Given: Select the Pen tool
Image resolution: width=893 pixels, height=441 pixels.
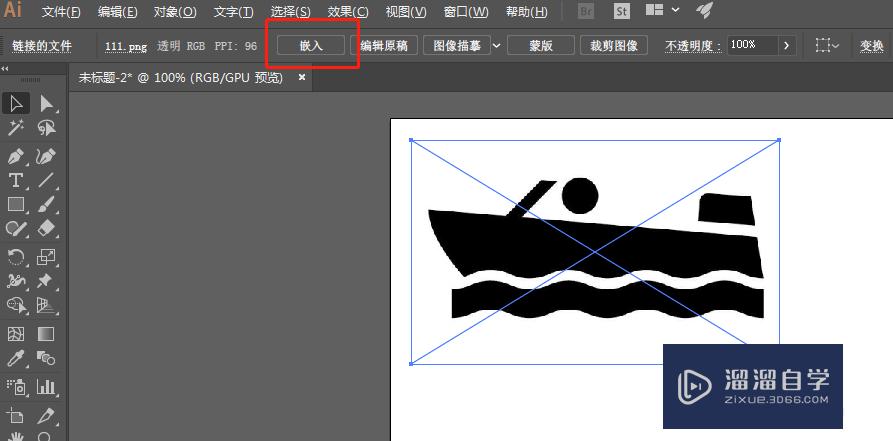Looking at the screenshot, I should click(x=16, y=156).
